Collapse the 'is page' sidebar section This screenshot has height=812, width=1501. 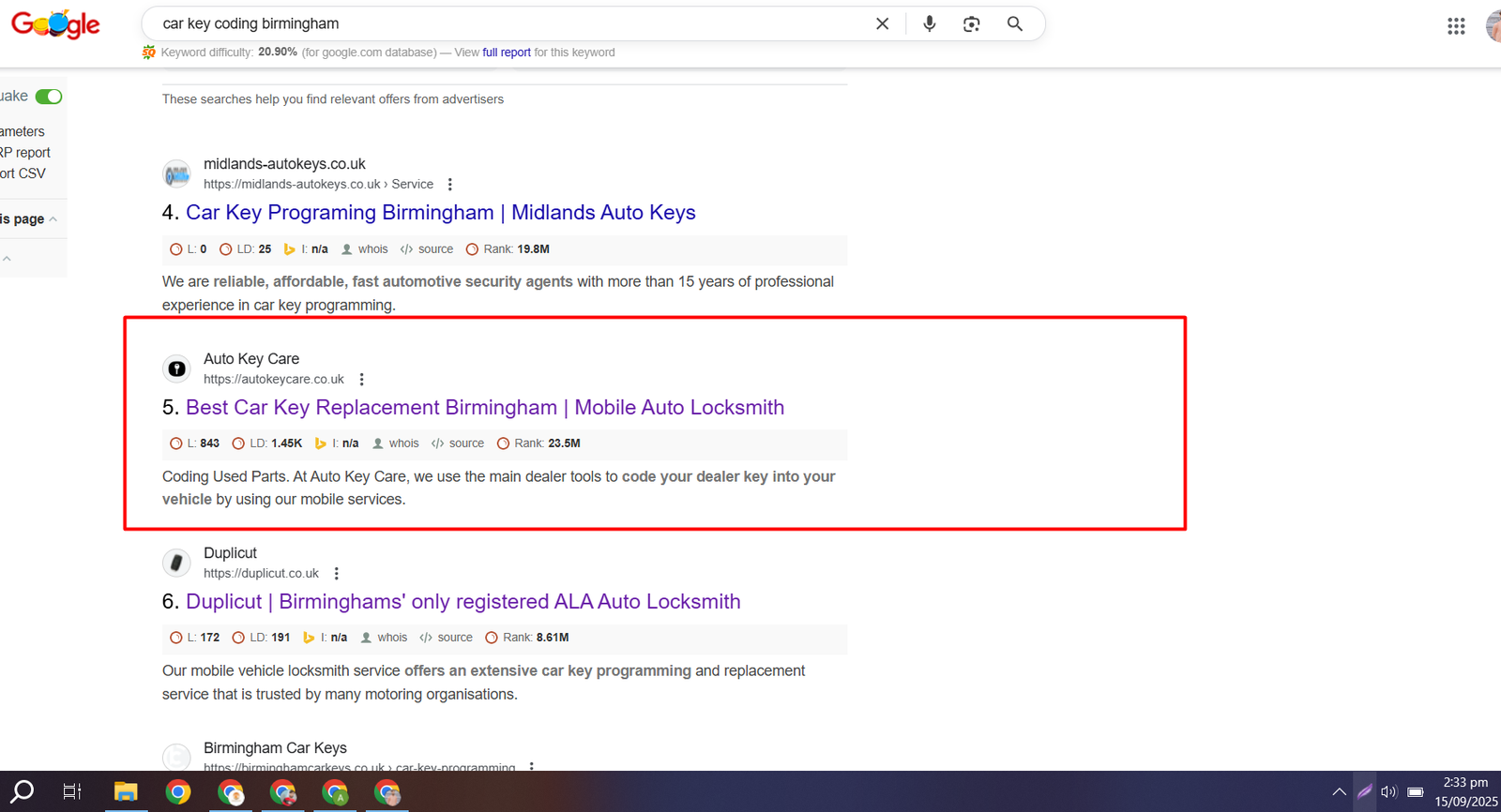53,219
